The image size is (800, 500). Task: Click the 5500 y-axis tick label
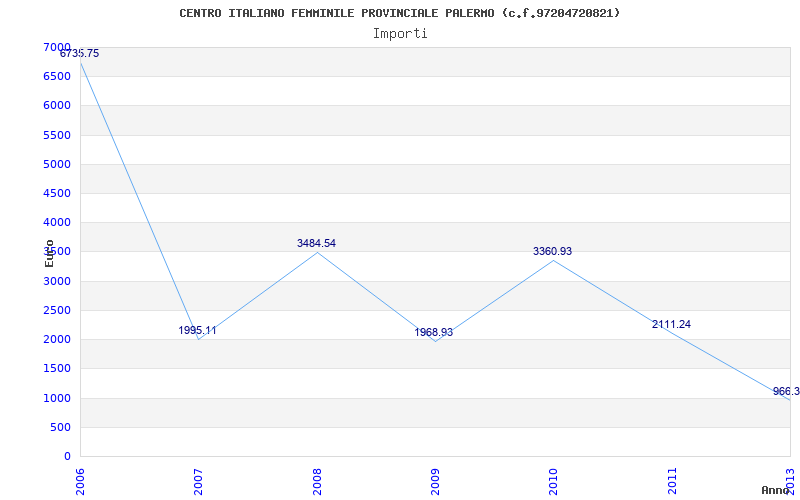[57, 135]
